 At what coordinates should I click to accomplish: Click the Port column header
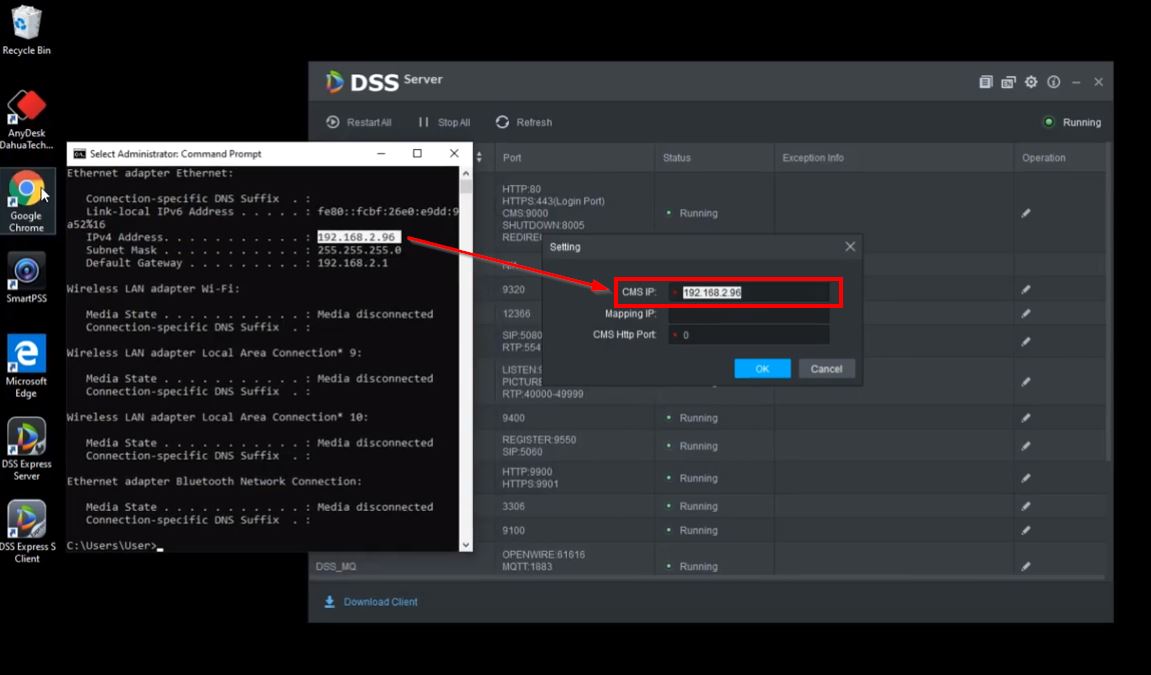[512, 158]
